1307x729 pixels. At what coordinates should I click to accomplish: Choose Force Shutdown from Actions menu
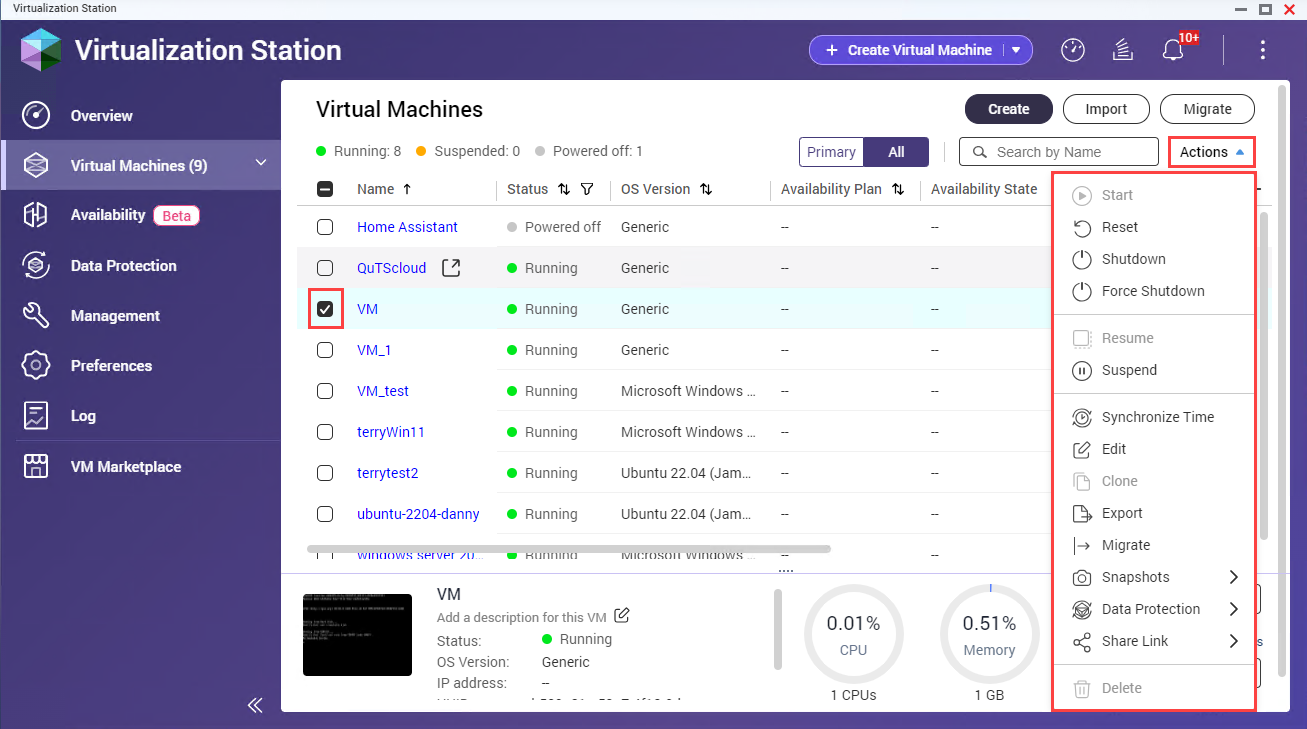(1152, 291)
